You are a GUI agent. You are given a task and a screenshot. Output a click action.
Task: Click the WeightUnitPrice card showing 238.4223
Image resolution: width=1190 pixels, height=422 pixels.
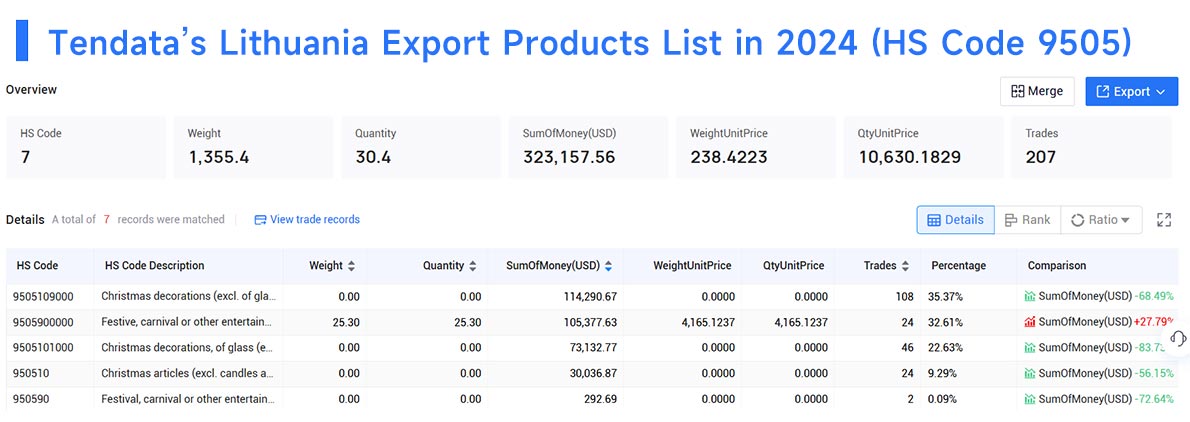pos(756,147)
